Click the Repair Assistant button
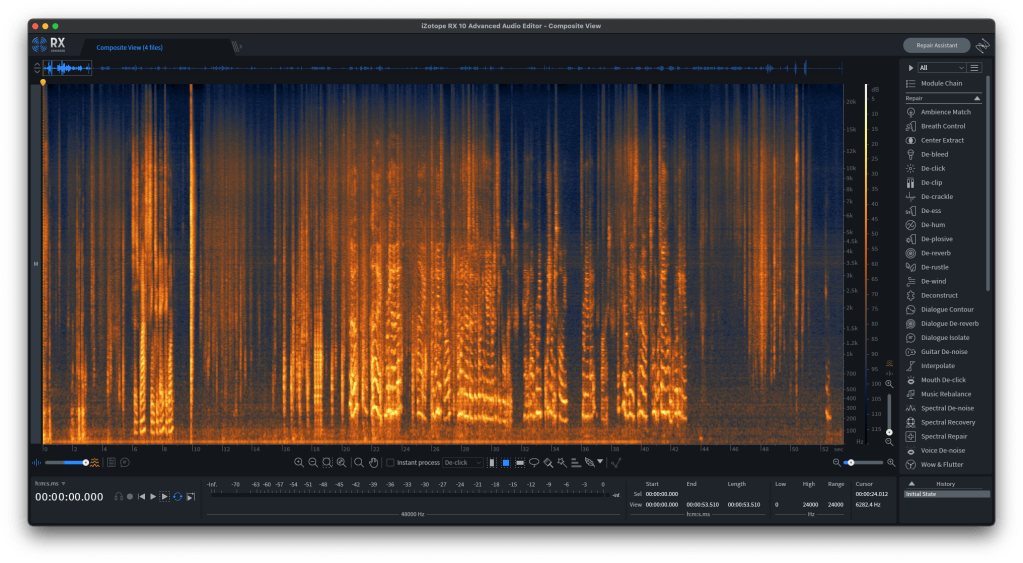 click(x=936, y=45)
